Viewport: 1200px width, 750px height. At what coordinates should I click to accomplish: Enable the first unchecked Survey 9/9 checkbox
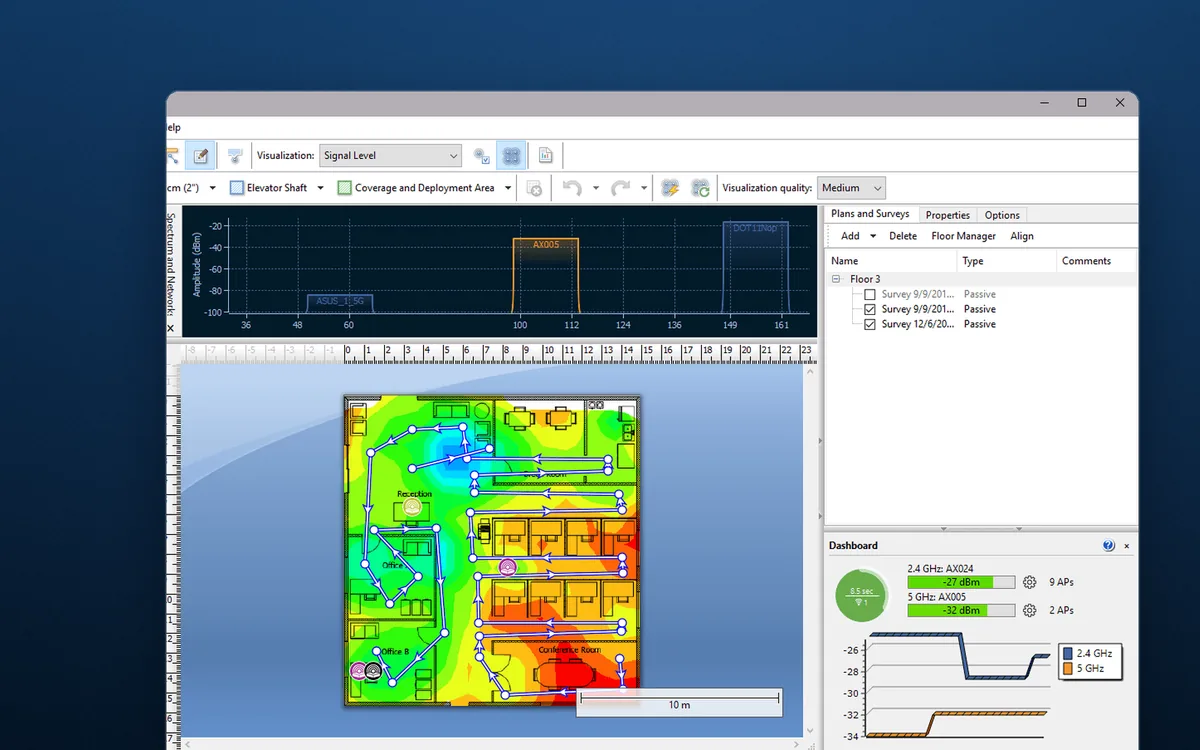870,295
